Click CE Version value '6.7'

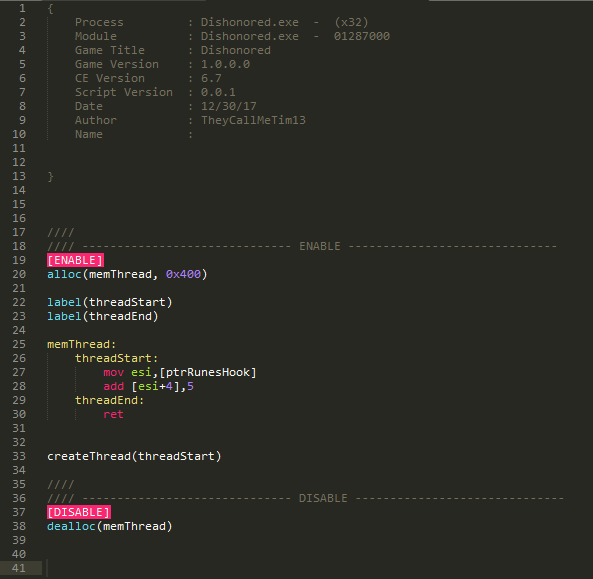(x=211, y=78)
